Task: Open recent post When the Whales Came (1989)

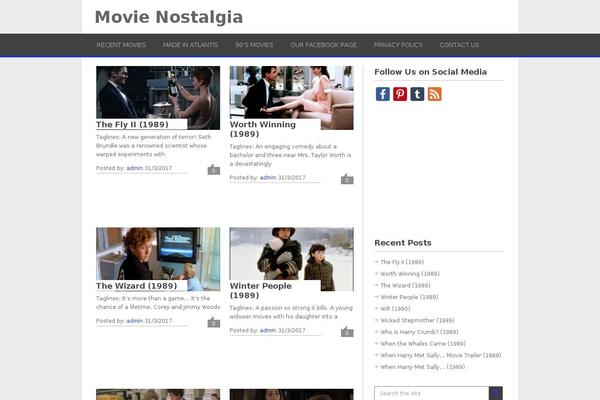Action: [423, 344]
